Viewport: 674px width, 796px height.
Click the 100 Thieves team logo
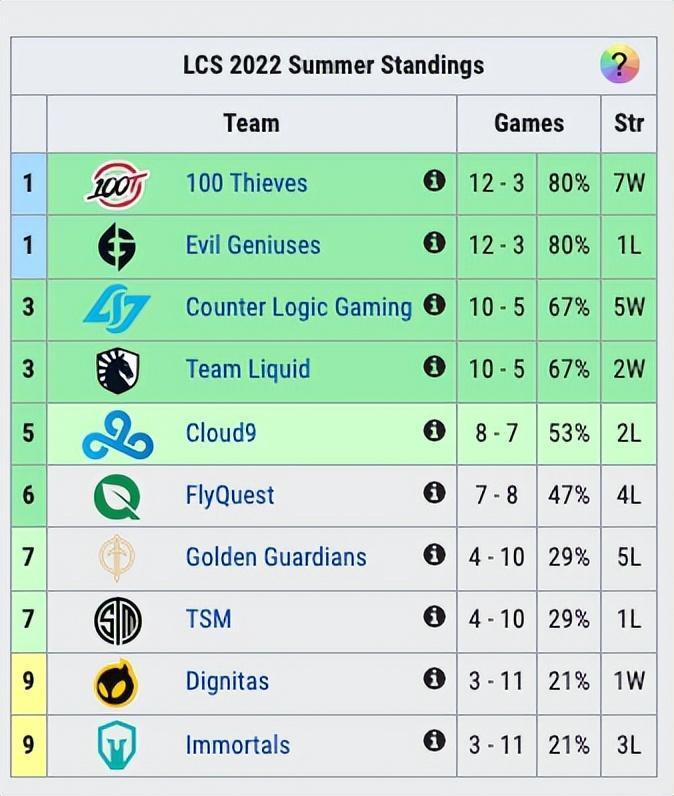click(117, 184)
